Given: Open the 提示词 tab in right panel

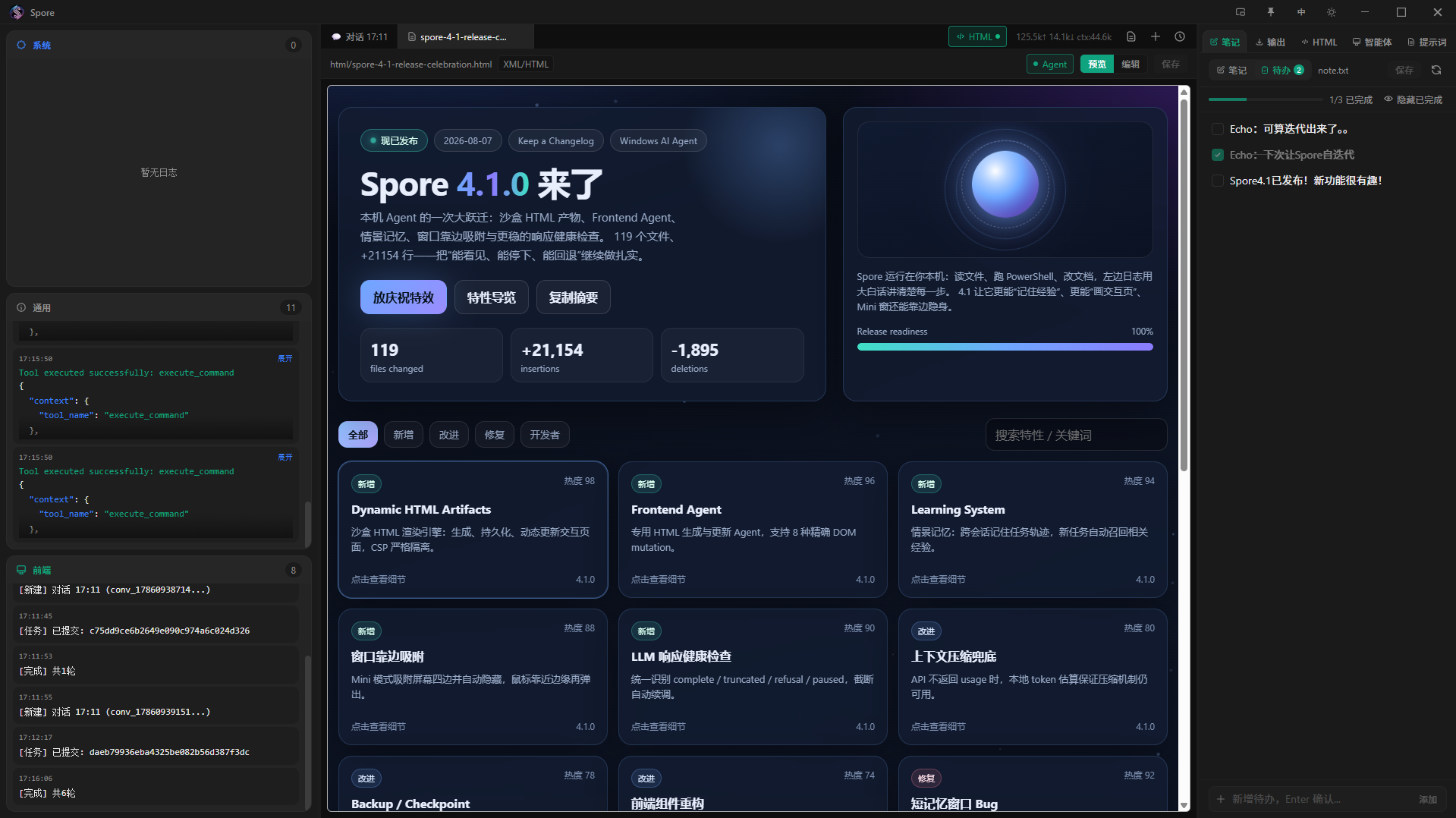Looking at the screenshot, I should click(1427, 42).
